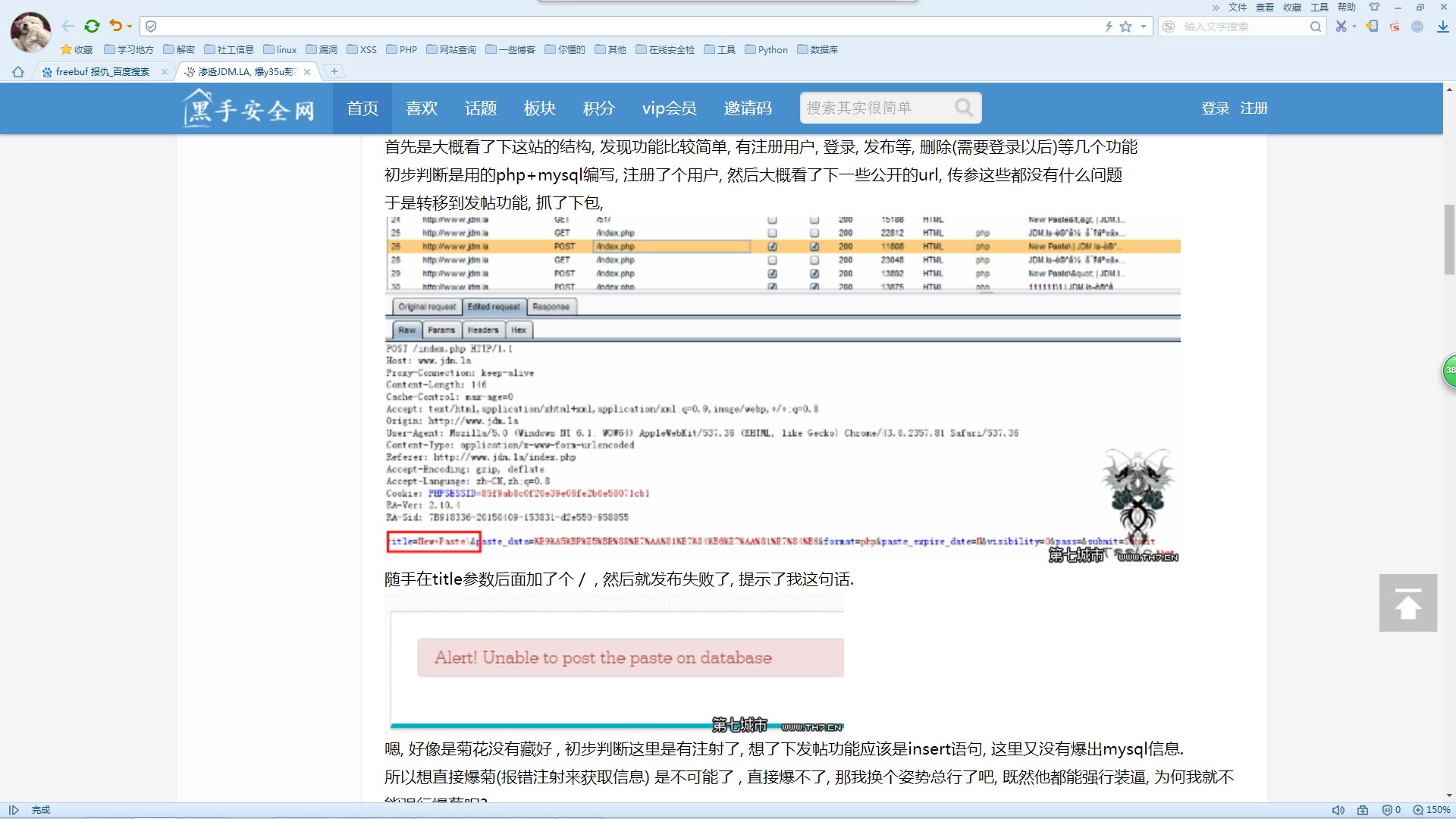The height and width of the screenshot is (819, 1456).
Task: Bookmark page with the star icon
Action: tap(1126, 27)
